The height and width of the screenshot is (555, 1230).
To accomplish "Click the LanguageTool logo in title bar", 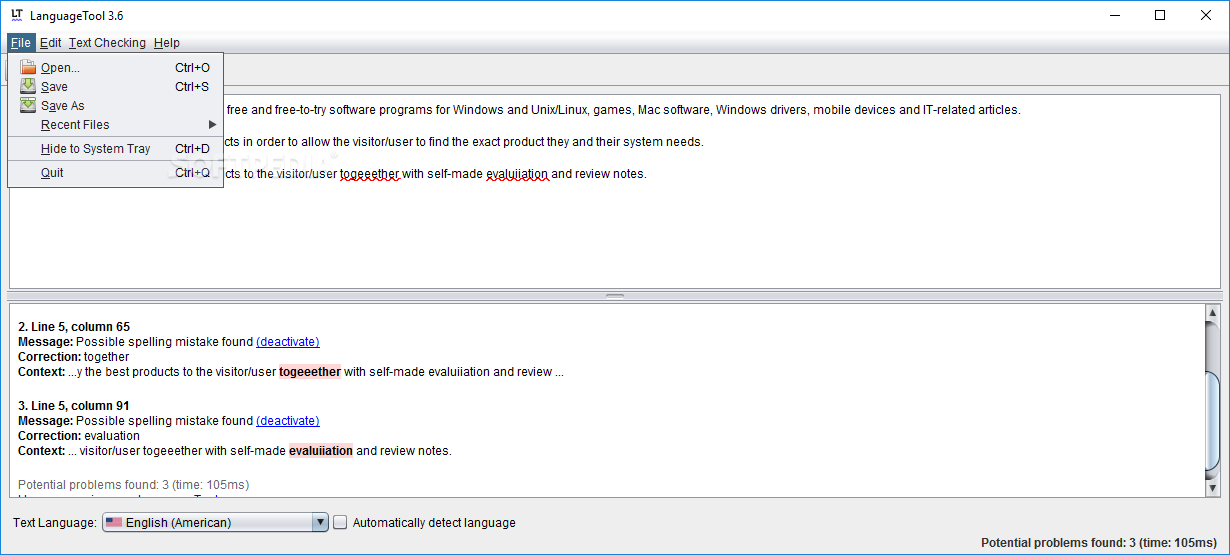I will pyautogui.click(x=17, y=15).
